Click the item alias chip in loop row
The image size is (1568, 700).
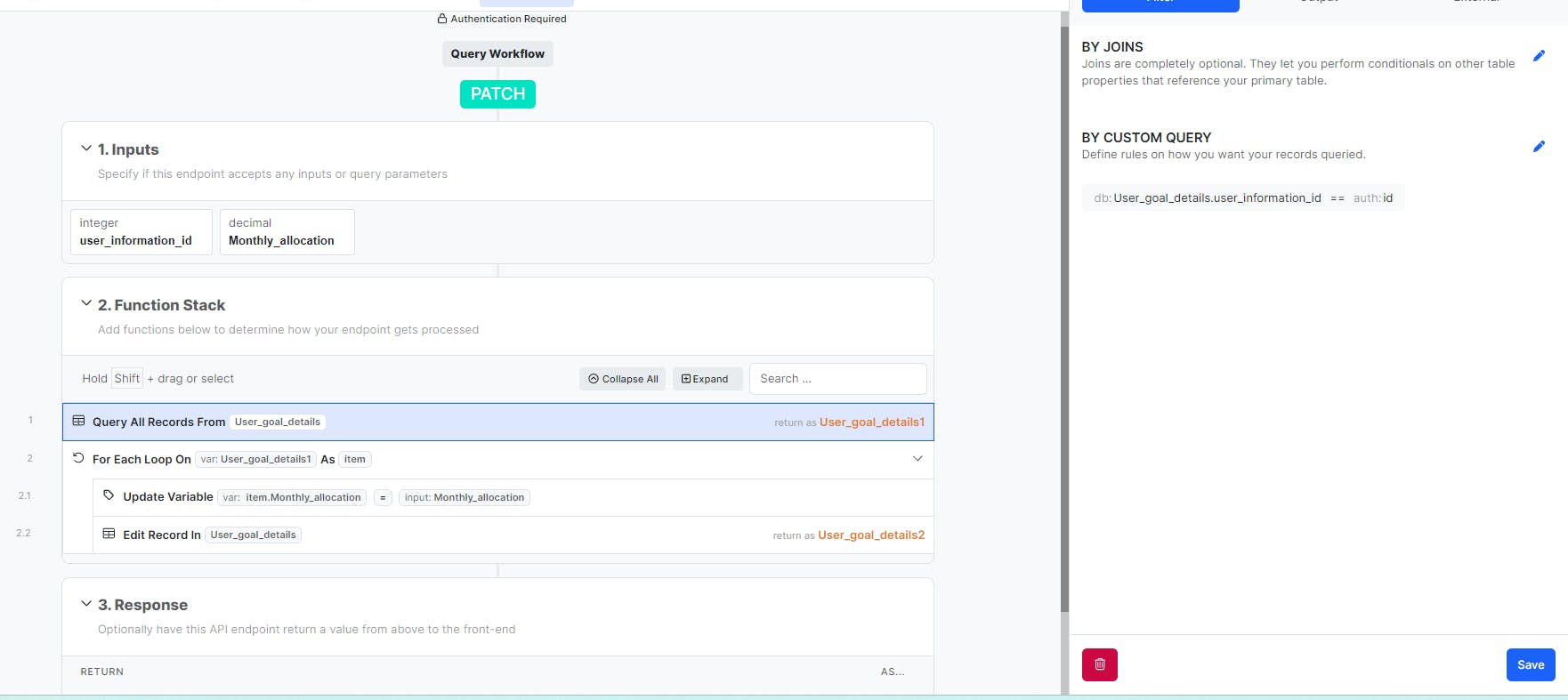(355, 459)
